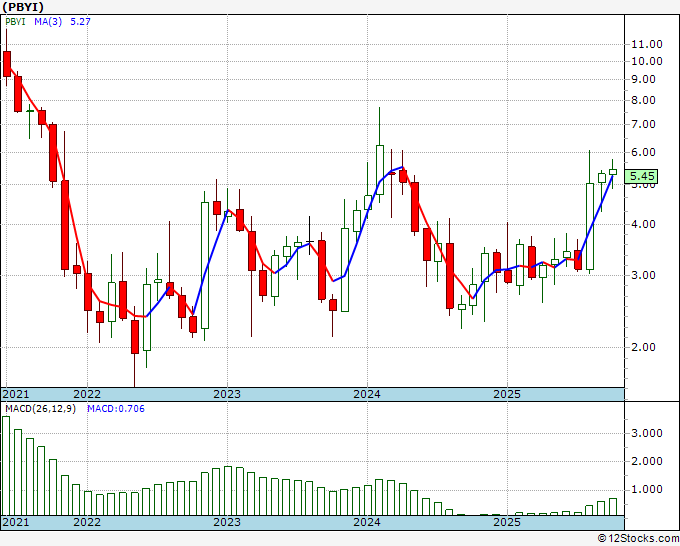Click the 4.00 price axis label
This screenshot has height=546, width=680.
tap(644, 224)
